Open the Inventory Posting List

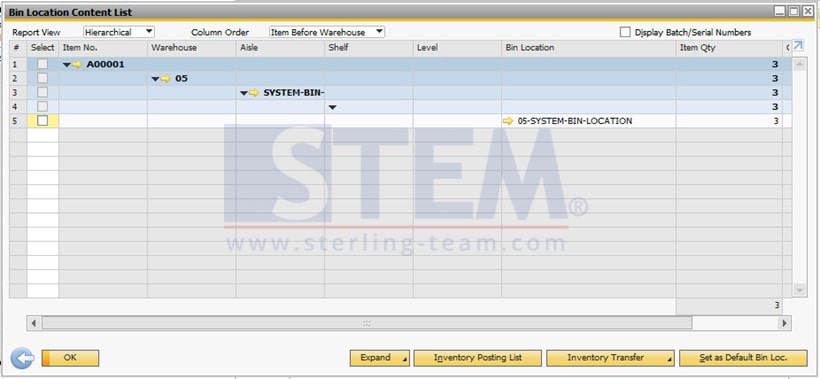tap(477, 358)
